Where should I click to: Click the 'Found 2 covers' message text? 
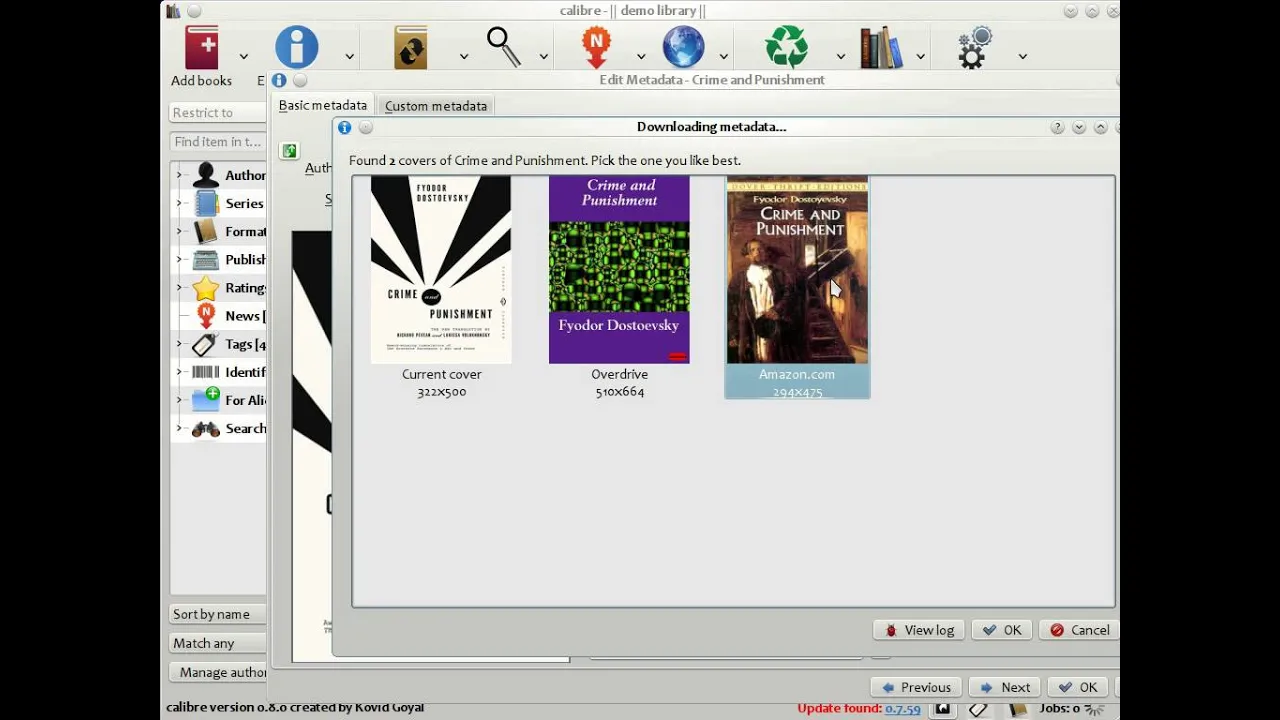coord(545,160)
